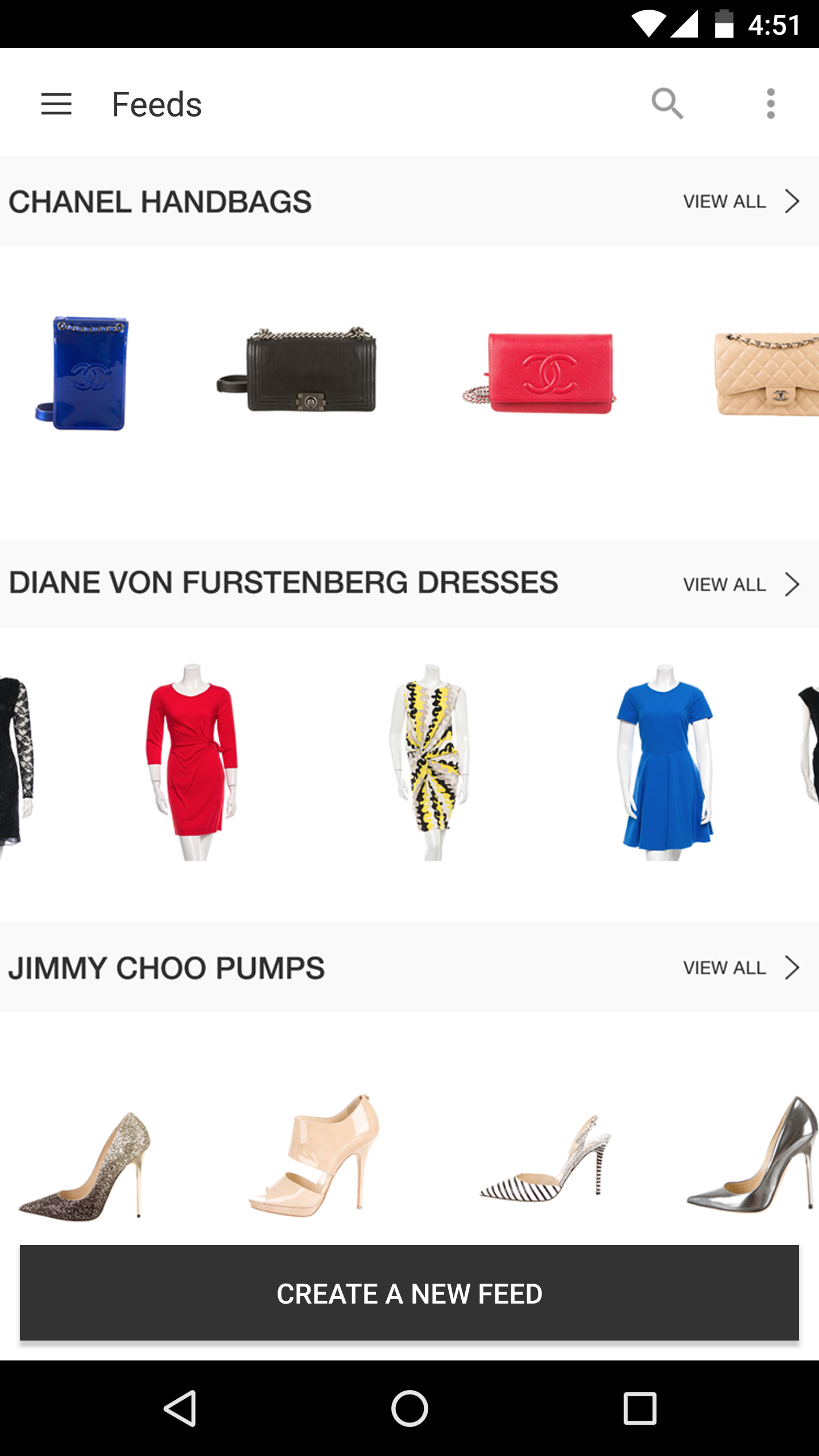Select the blue Chanel phone pouch

coord(82,373)
